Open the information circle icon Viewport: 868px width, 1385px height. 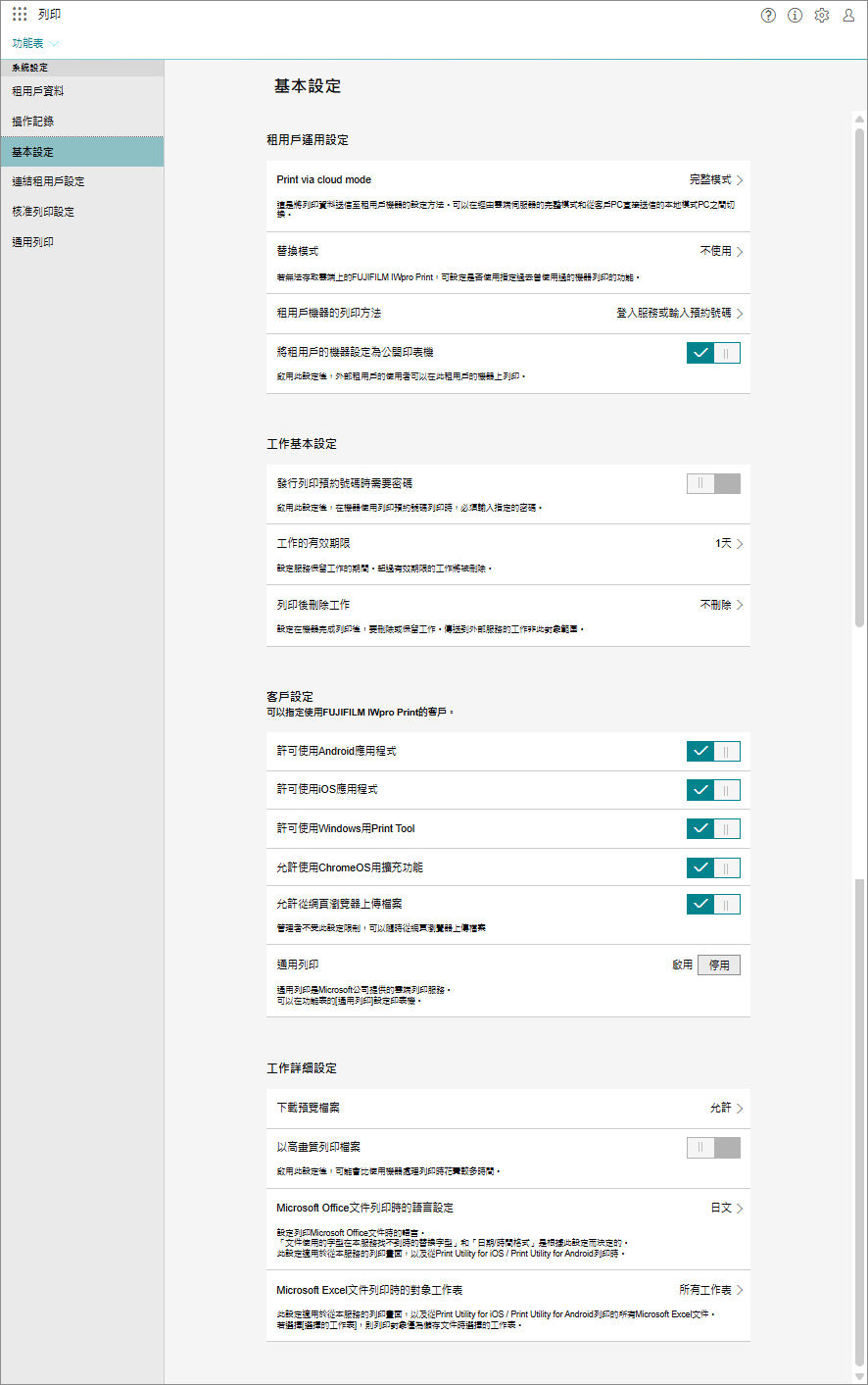pyautogui.click(x=795, y=15)
